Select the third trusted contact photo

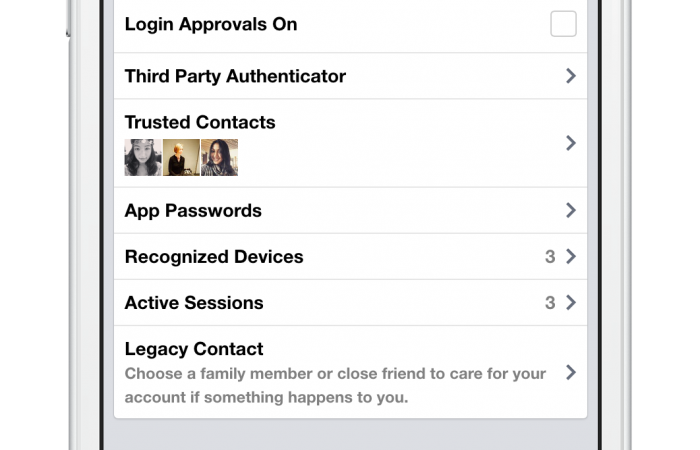pyautogui.click(x=219, y=157)
